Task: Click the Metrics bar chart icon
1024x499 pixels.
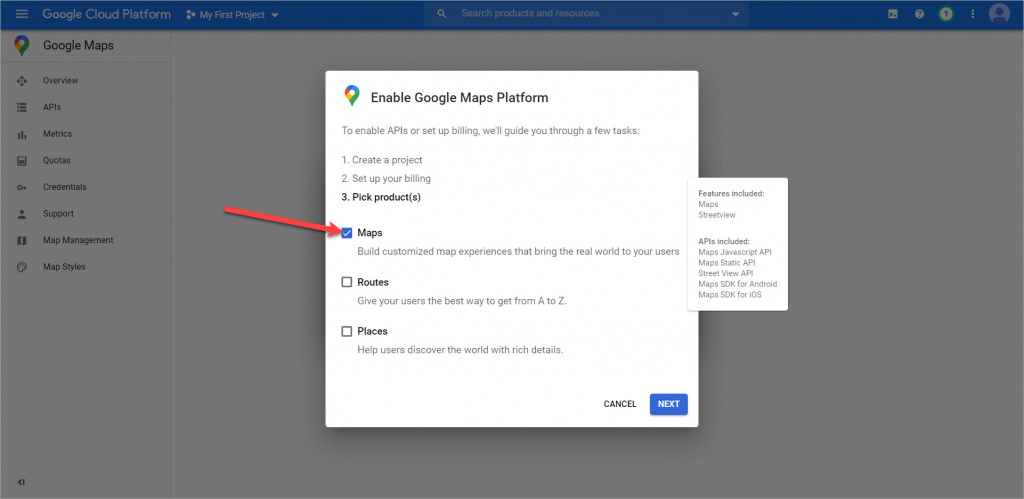Action: (22, 134)
